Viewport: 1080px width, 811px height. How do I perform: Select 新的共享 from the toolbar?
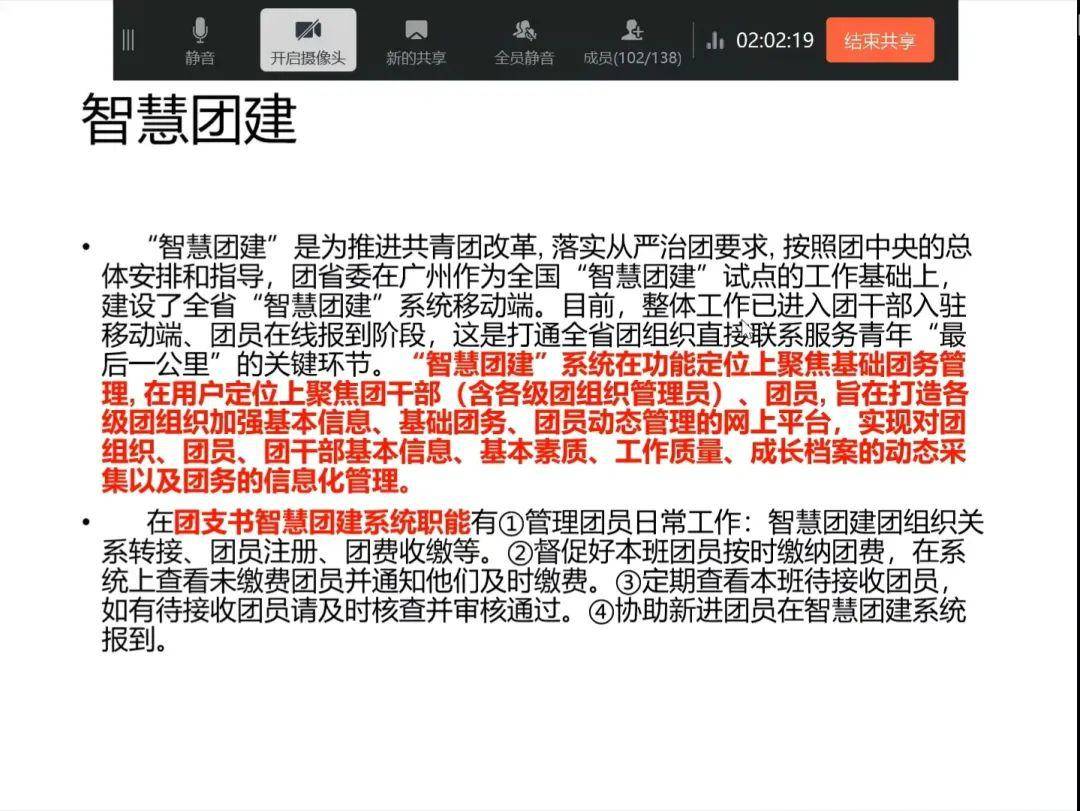pos(415,58)
